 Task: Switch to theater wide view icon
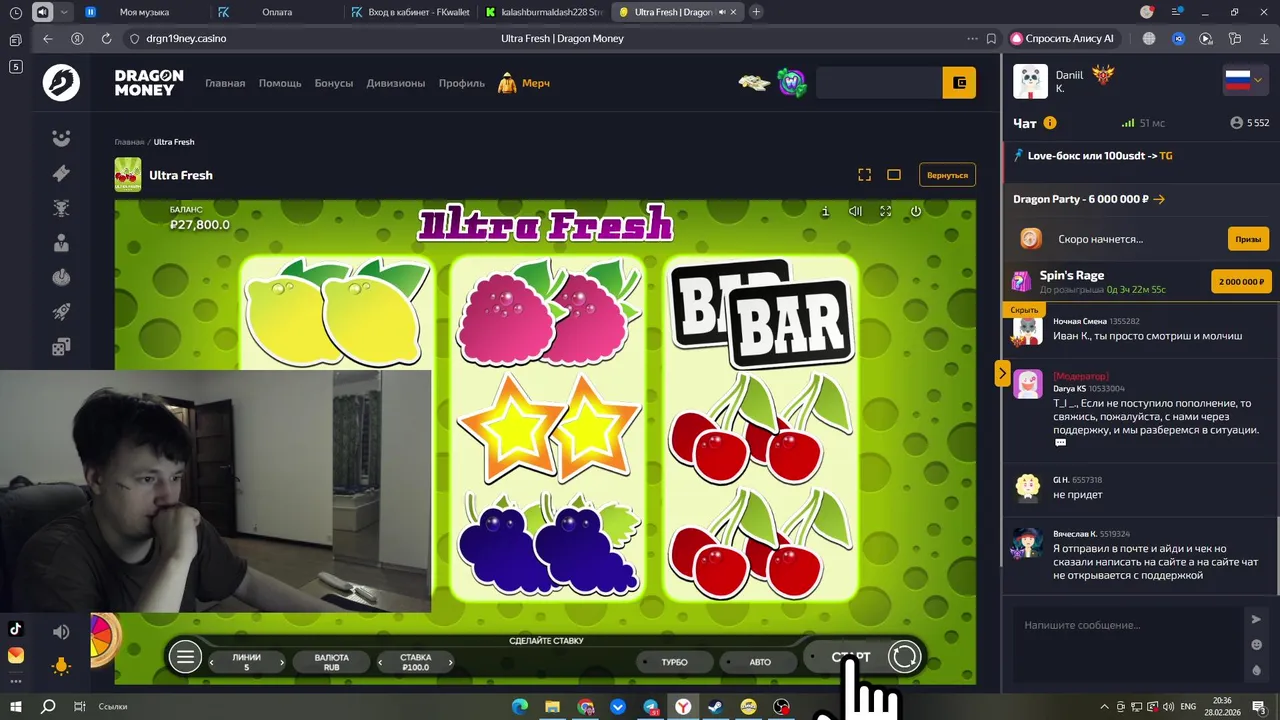(894, 175)
